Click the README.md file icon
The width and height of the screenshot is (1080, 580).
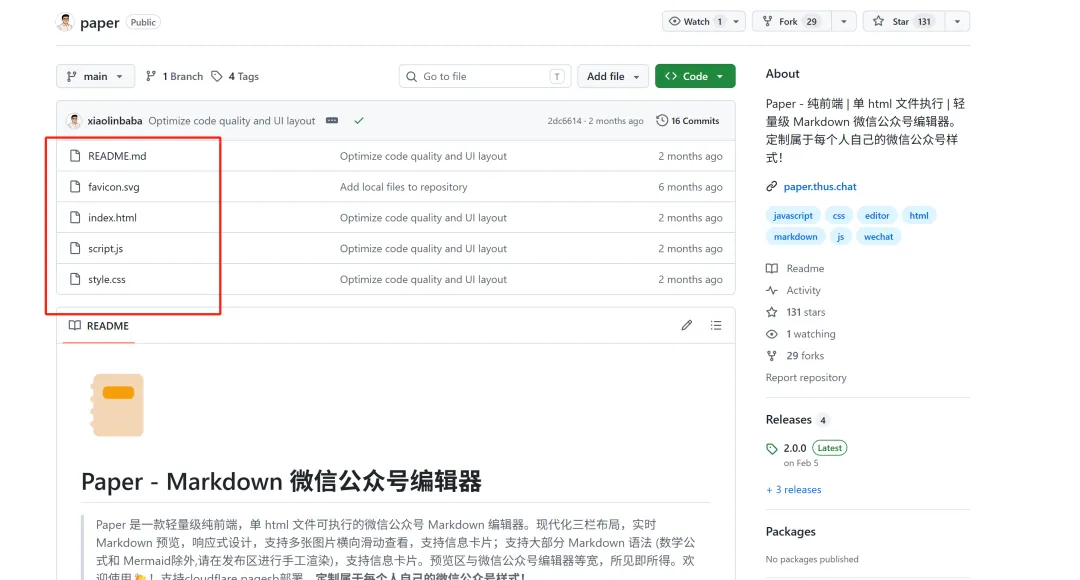tap(75, 156)
